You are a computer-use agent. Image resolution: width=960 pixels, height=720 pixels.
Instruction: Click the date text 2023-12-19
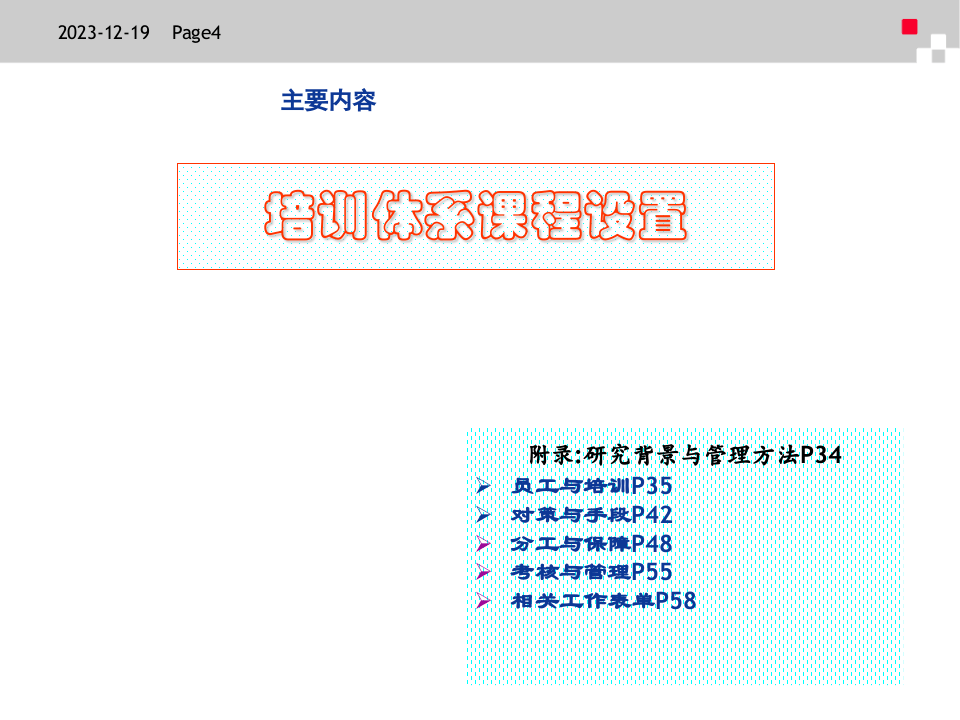coord(103,32)
